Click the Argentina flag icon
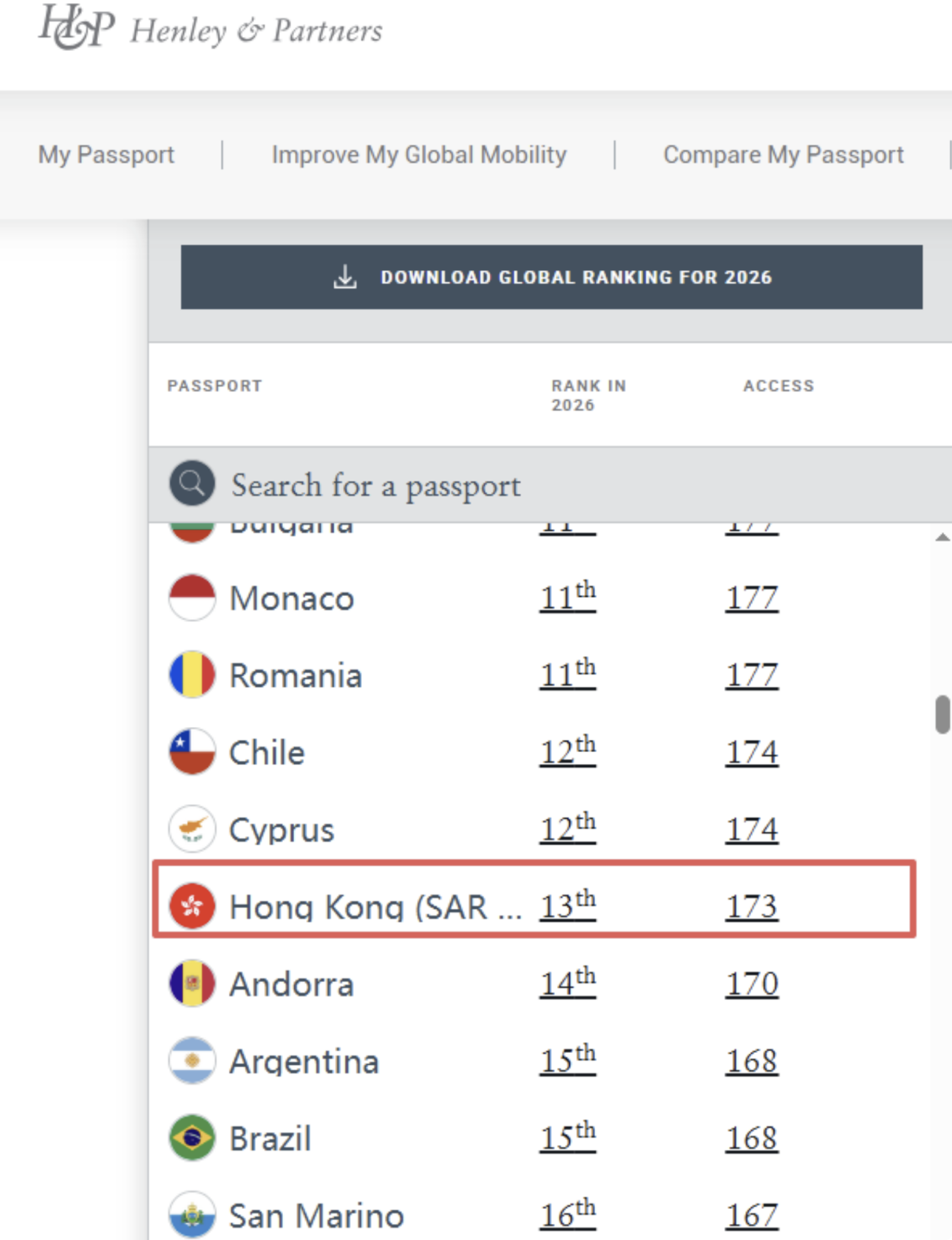This screenshot has height=1240, width=952. tap(192, 1061)
